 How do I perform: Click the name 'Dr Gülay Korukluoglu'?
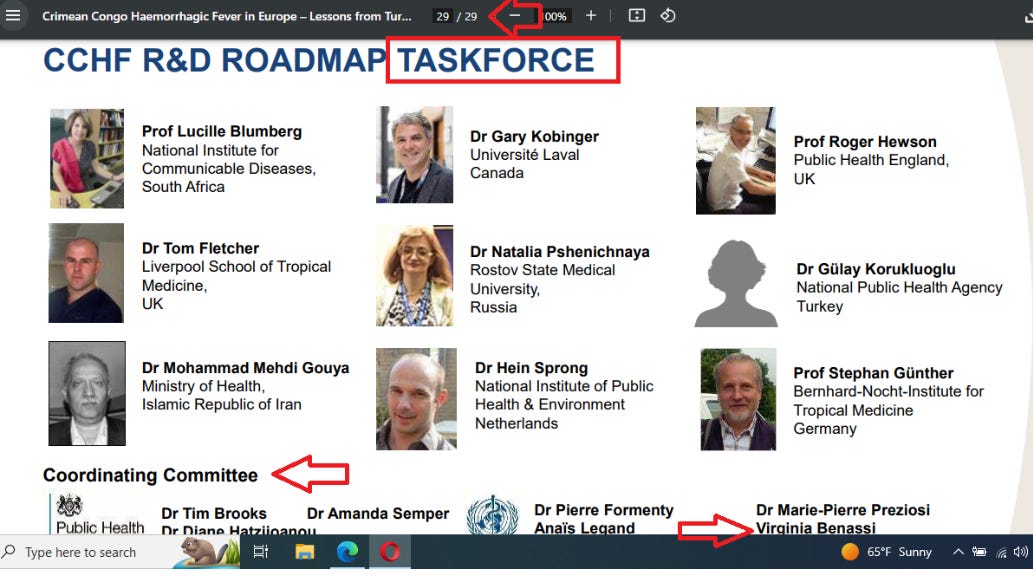point(876,269)
